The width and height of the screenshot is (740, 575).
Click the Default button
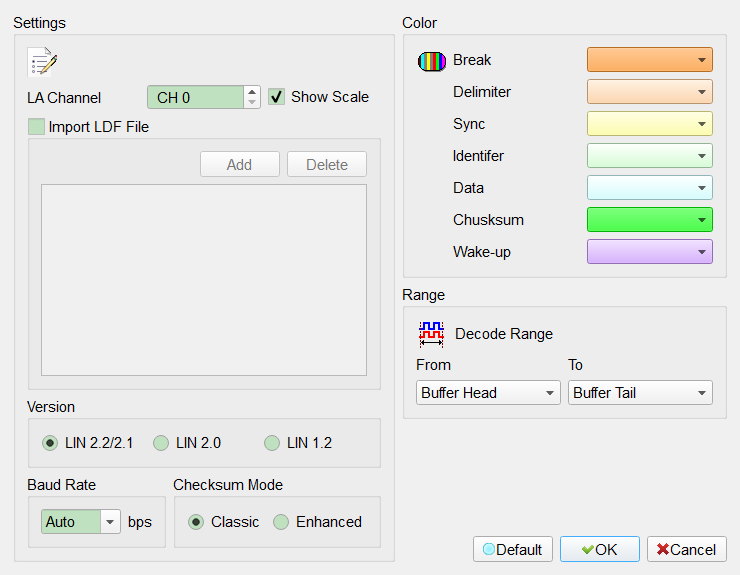(513, 550)
